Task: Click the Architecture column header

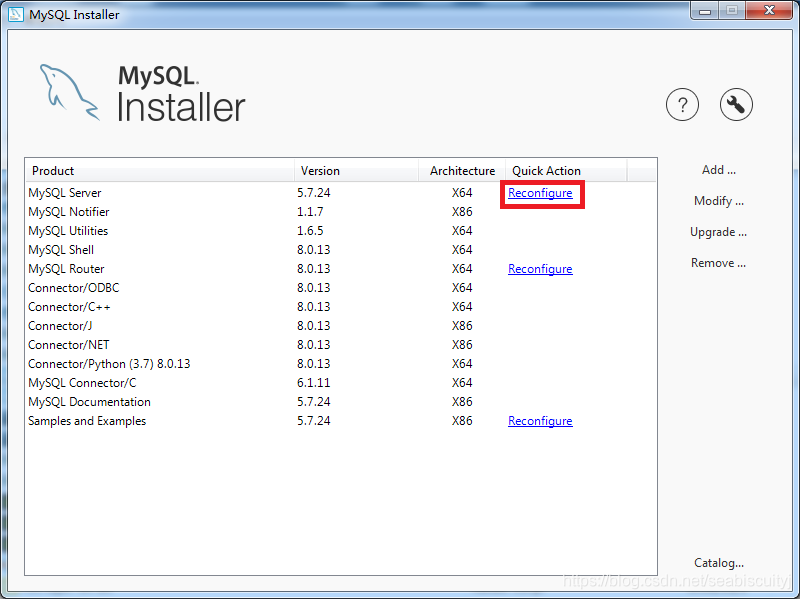Action: point(461,170)
